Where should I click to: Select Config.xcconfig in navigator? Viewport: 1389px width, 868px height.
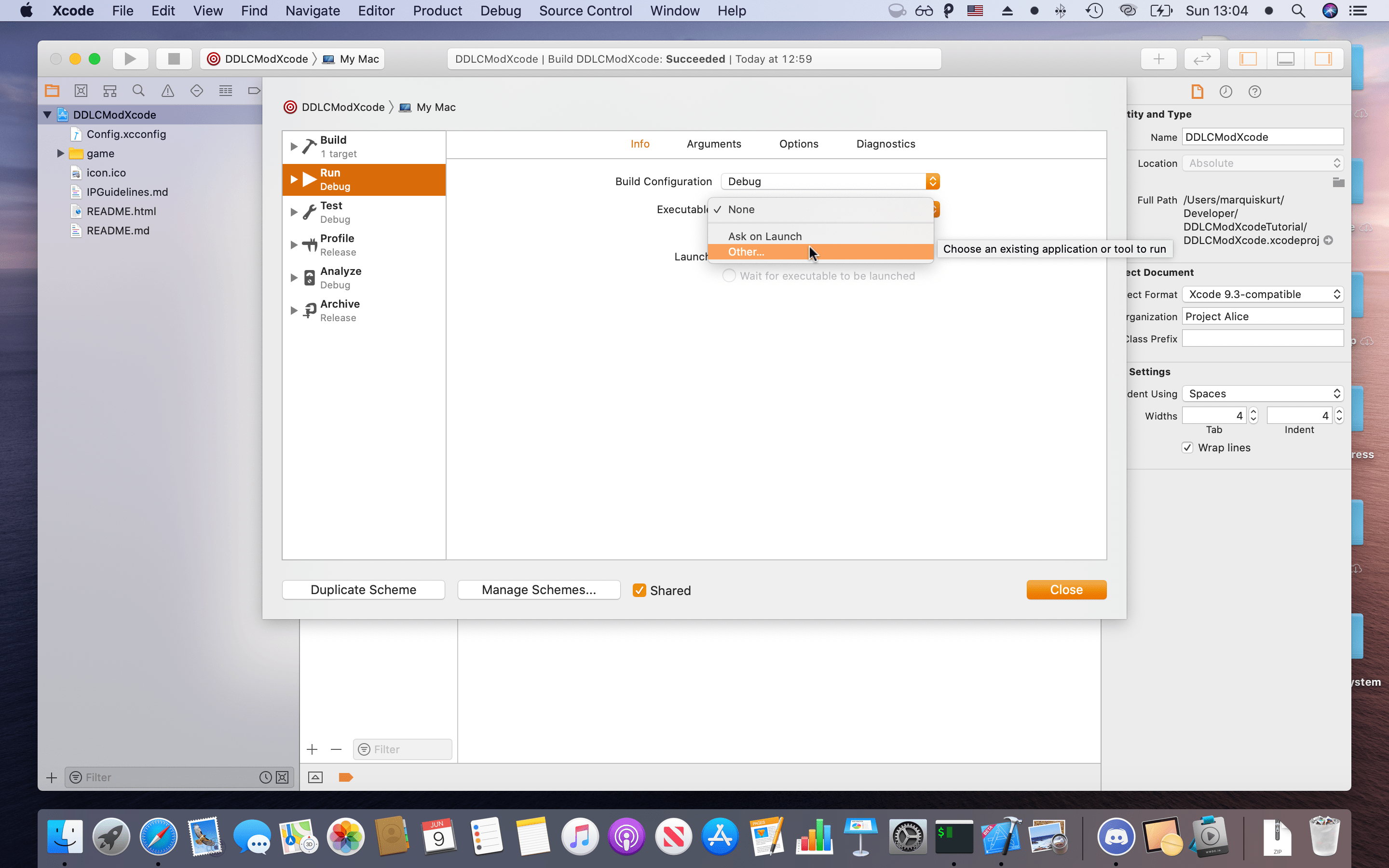click(126, 134)
